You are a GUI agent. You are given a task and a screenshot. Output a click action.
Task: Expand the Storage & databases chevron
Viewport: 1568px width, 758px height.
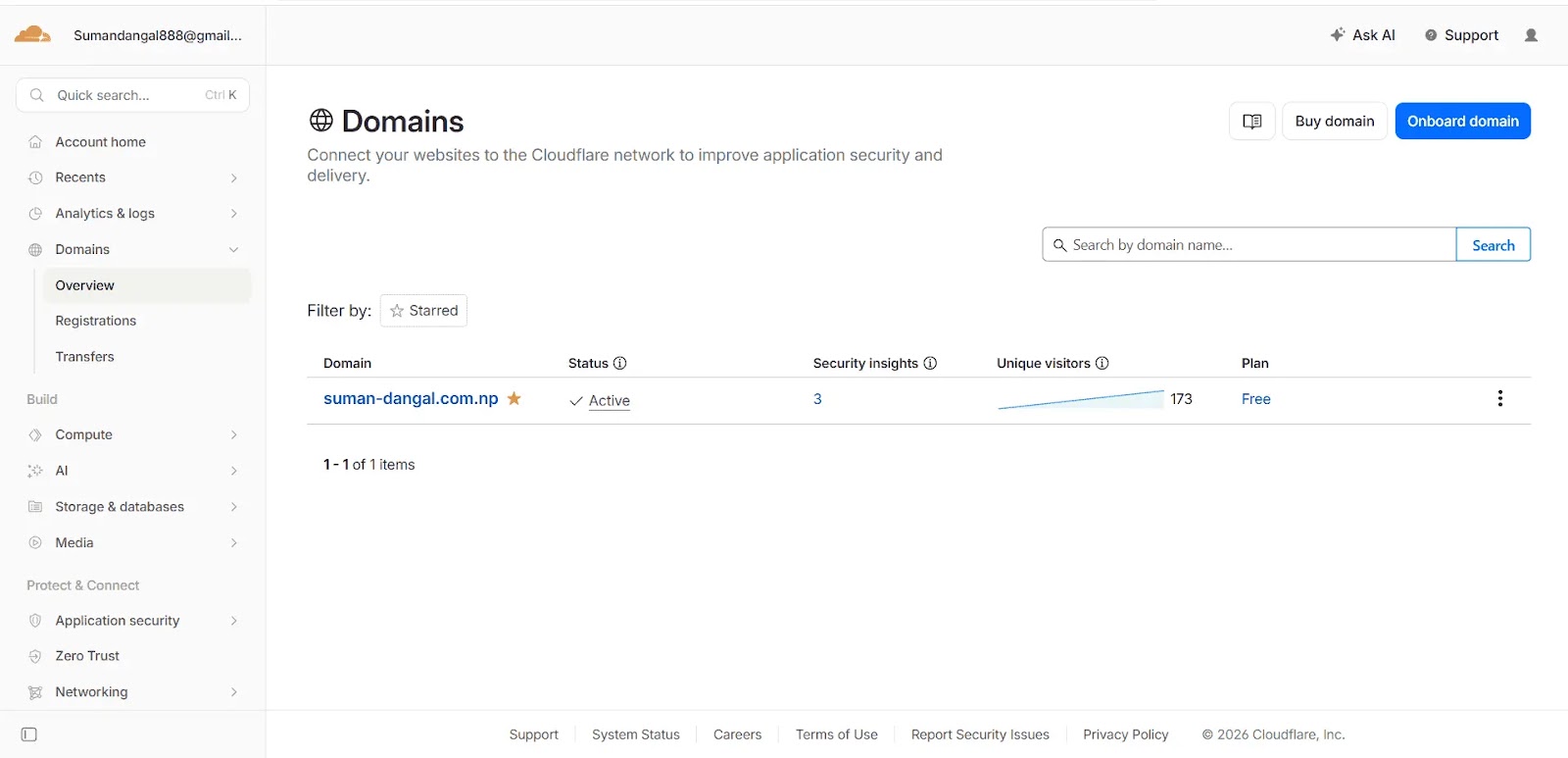[233, 507]
